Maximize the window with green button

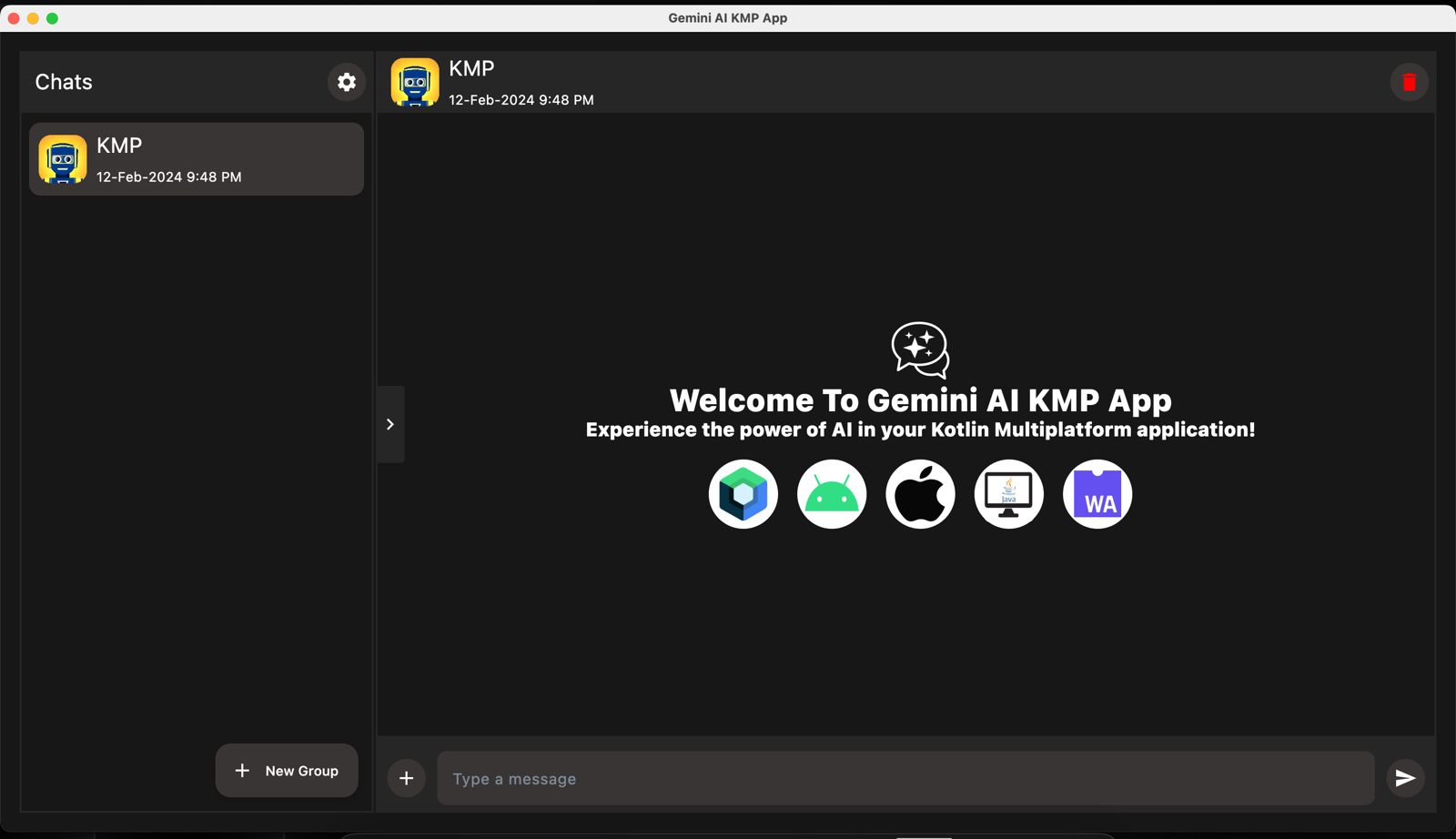point(52,18)
